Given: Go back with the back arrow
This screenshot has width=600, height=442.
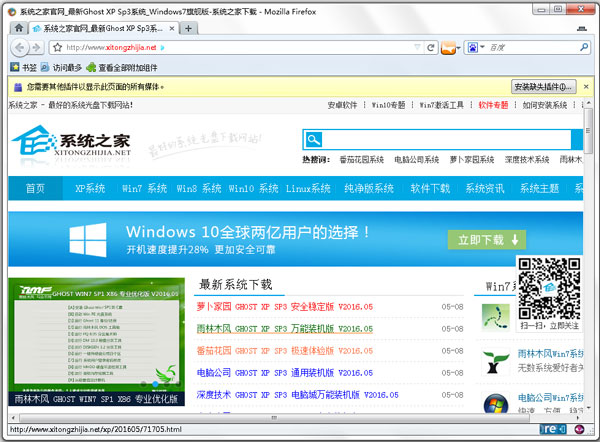Looking at the screenshot, I should click(19, 47).
